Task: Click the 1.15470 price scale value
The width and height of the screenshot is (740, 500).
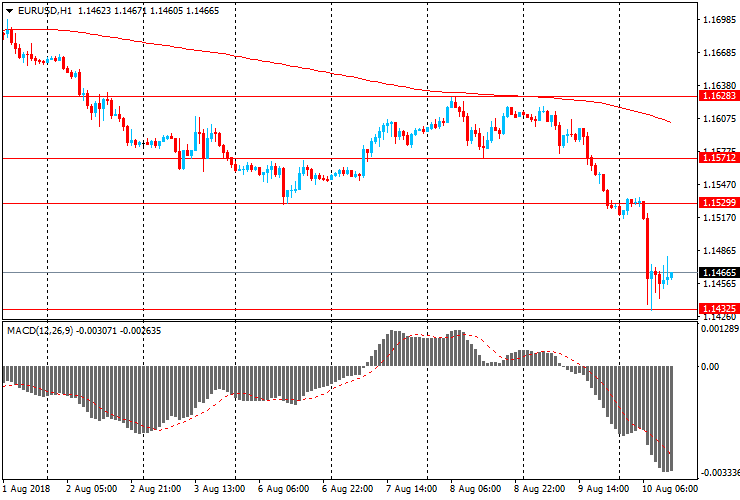Action: (x=719, y=185)
